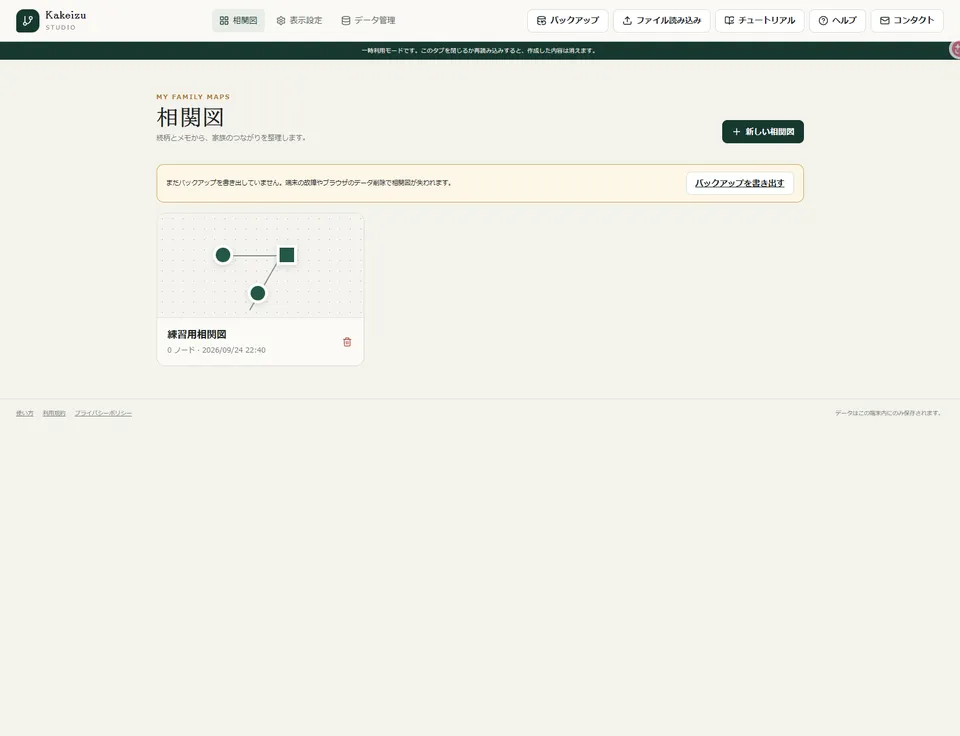Click バックアップを書き出す in the warning banner
The width and height of the screenshot is (960, 736).
pos(740,183)
